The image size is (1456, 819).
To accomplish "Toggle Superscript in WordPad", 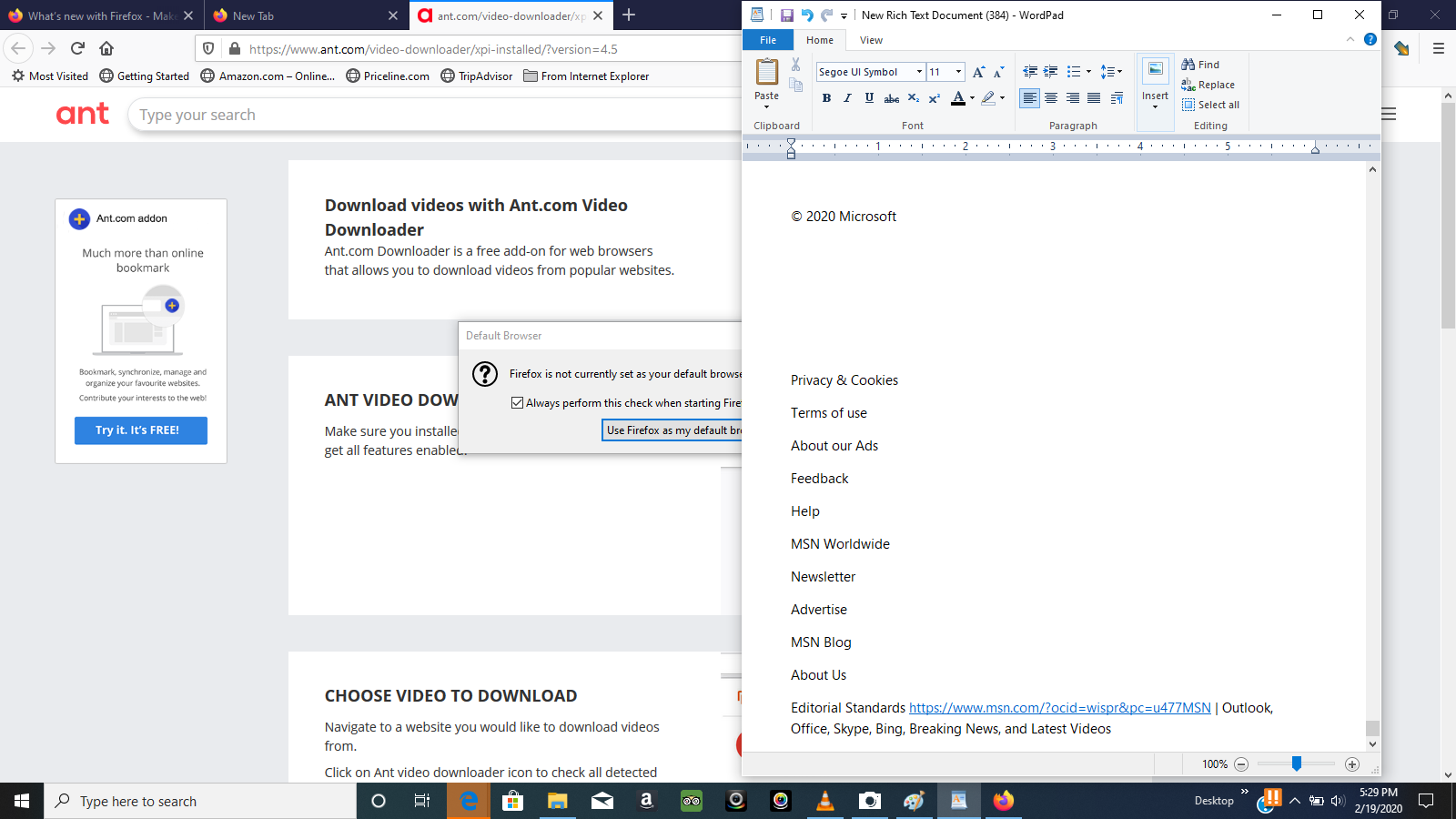I will click(935, 98).
